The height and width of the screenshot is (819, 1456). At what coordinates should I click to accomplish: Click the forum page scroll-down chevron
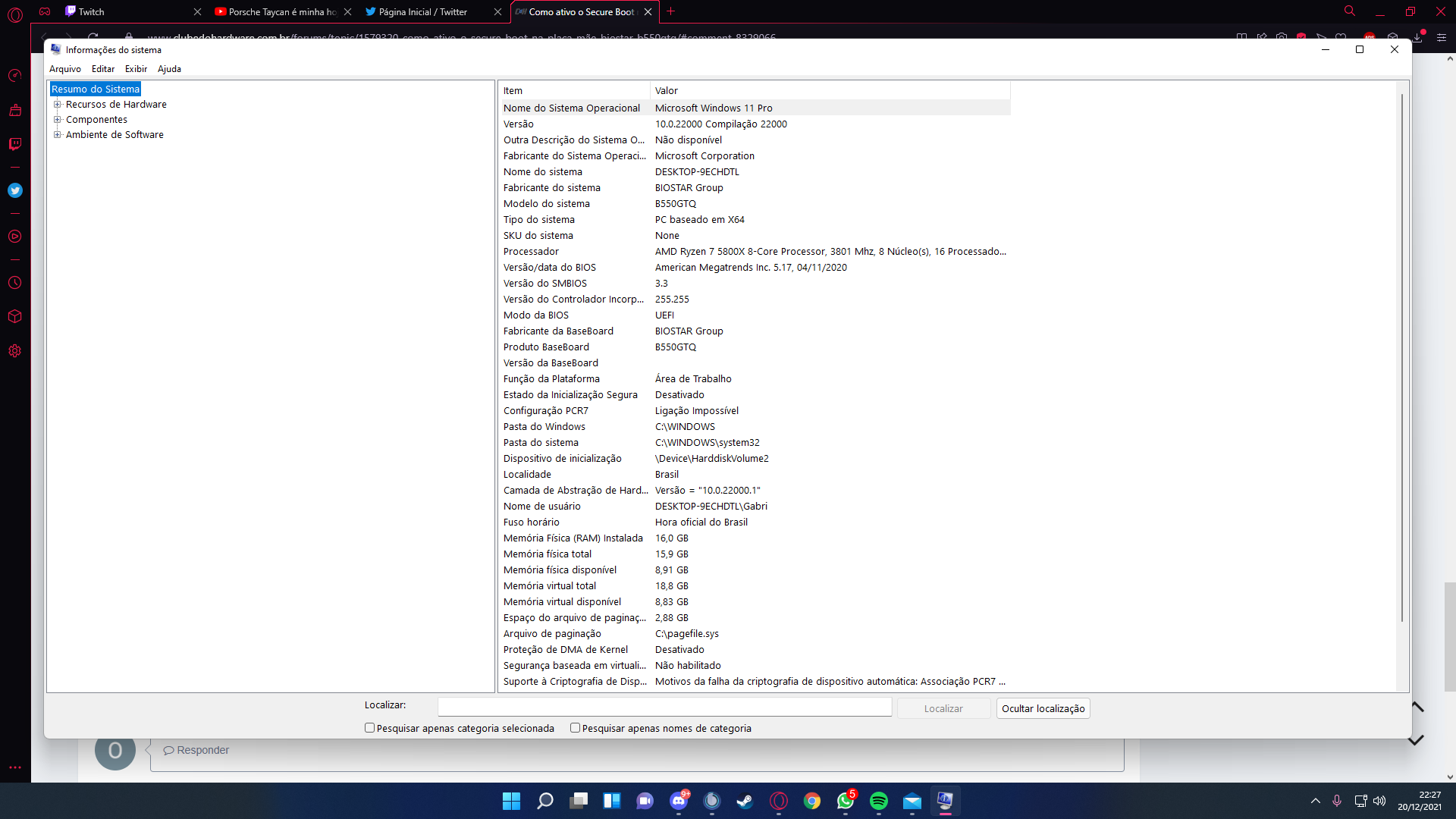click(x=1416, y=740)
